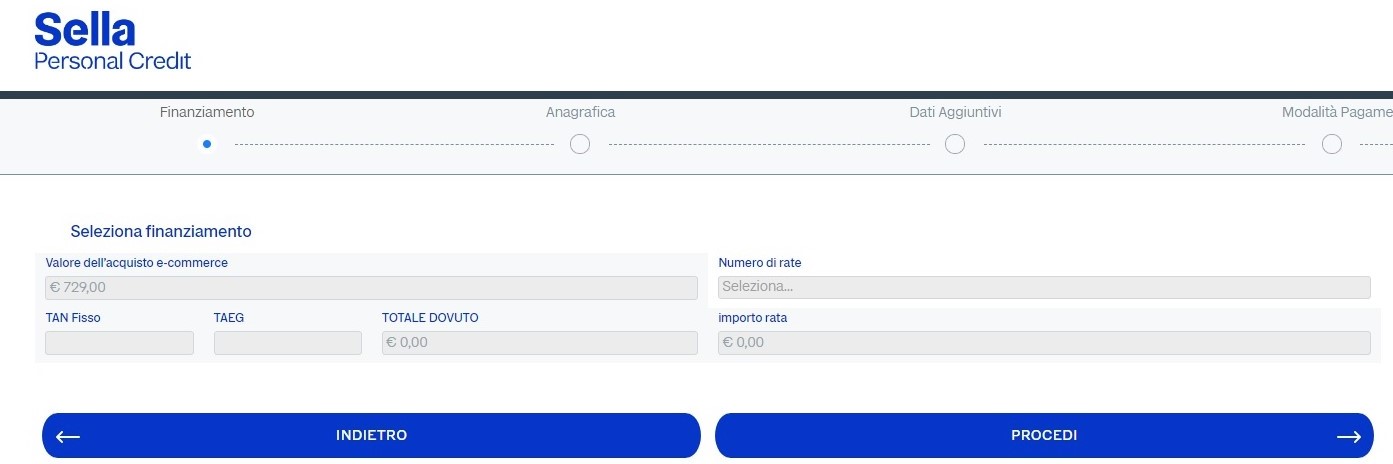
Task: Focus the TAEG field
Action: pos(288,343)
